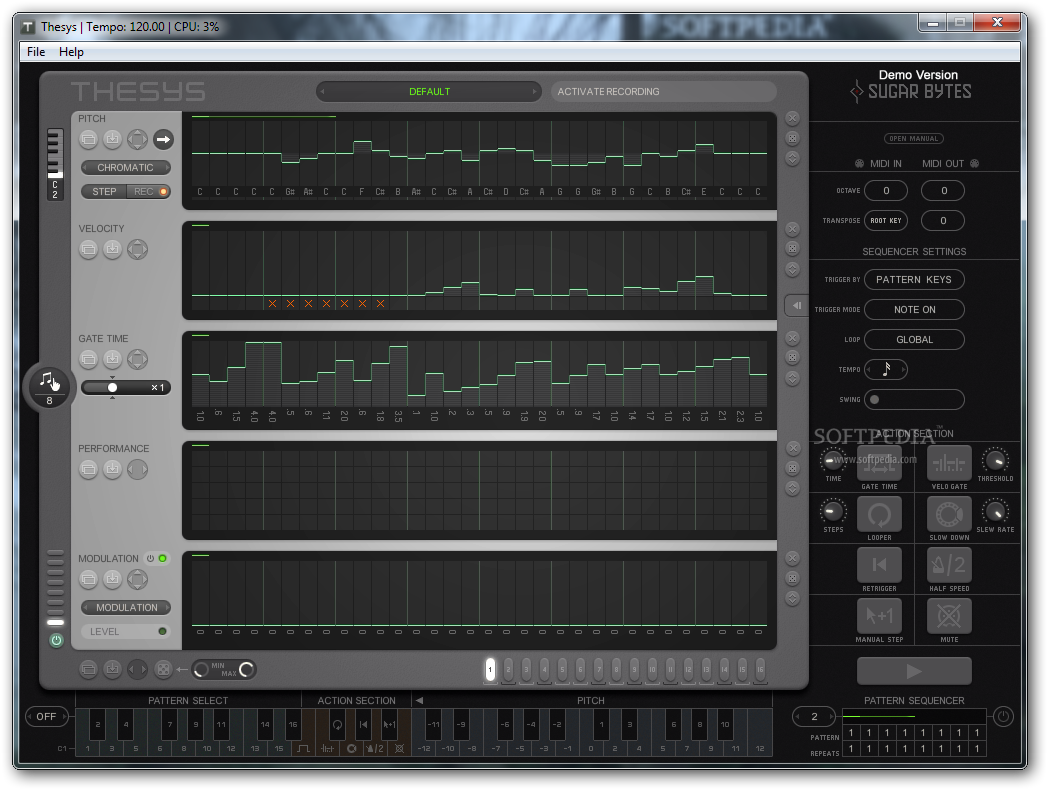Open the Pattern Sequencer length selector showing 2
The height and width of the screenshot is (790, 1048).
pos(814,716)
